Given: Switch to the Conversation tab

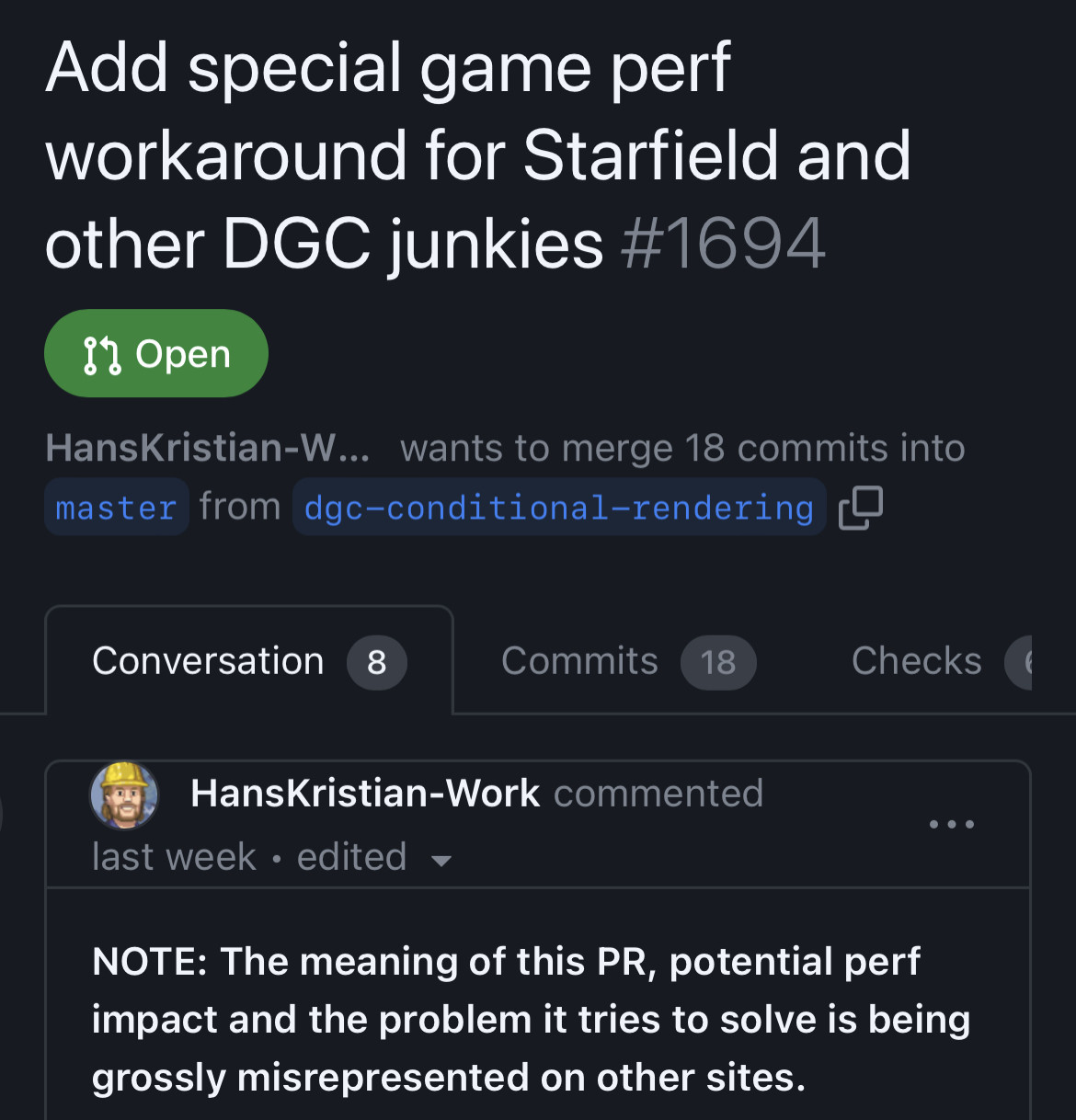Looking at the screenshot, I should click(x=209, y=661).
